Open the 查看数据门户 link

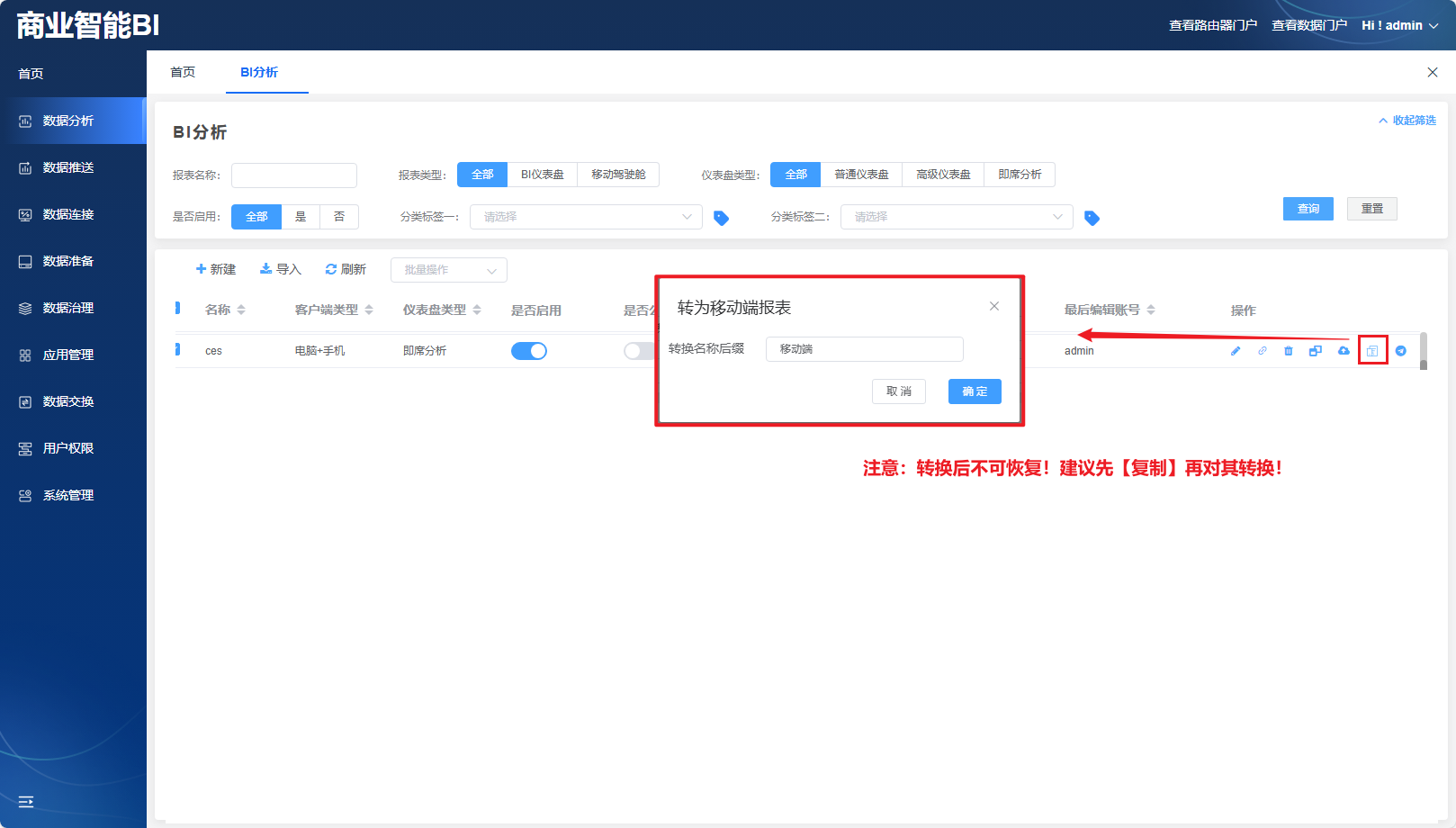[x=1309, y=25]
